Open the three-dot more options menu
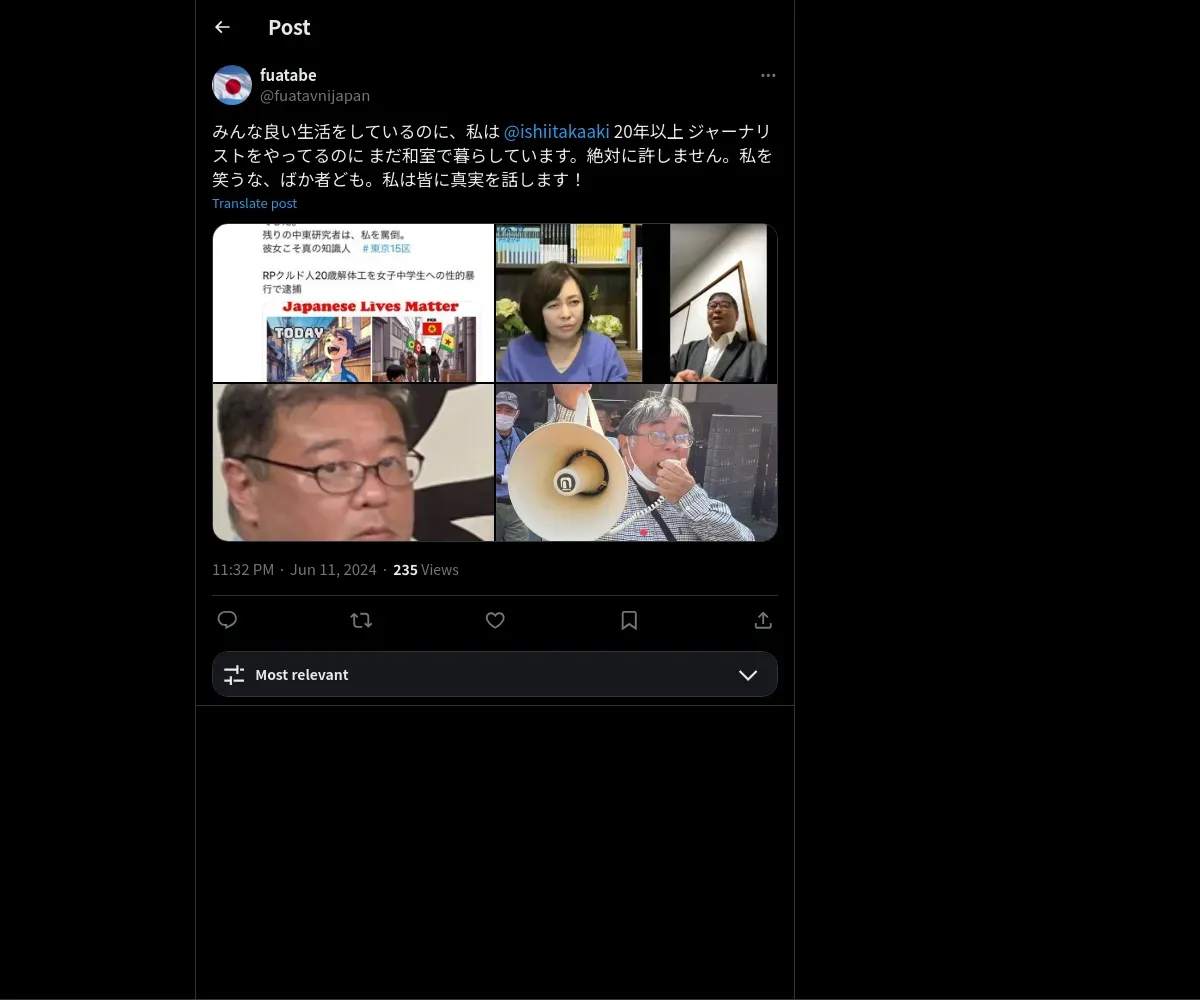 pos(768,75)
